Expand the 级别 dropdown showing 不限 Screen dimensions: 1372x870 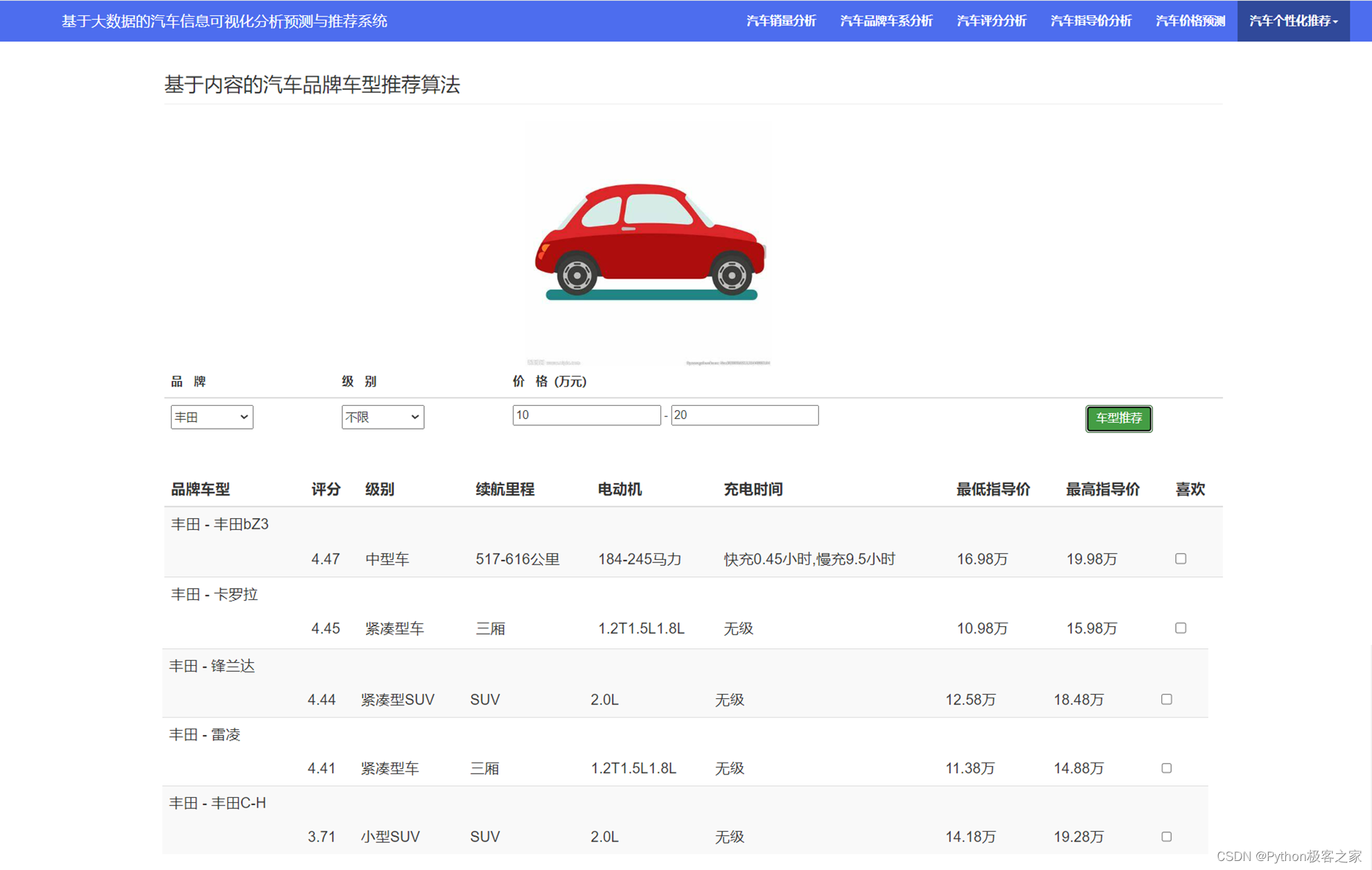click(382, 417)
